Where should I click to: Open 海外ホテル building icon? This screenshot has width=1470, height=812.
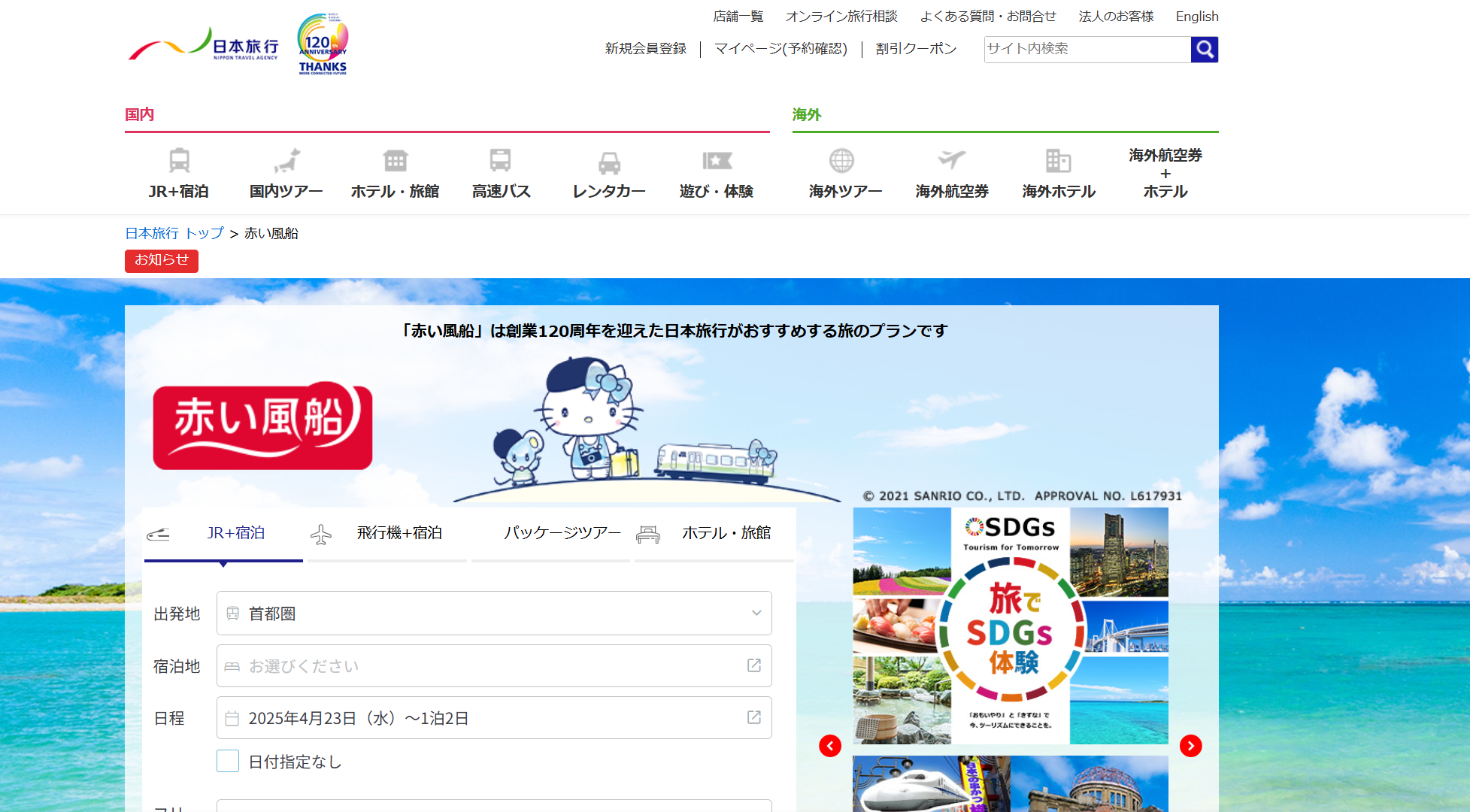[x=1058, y=160]
